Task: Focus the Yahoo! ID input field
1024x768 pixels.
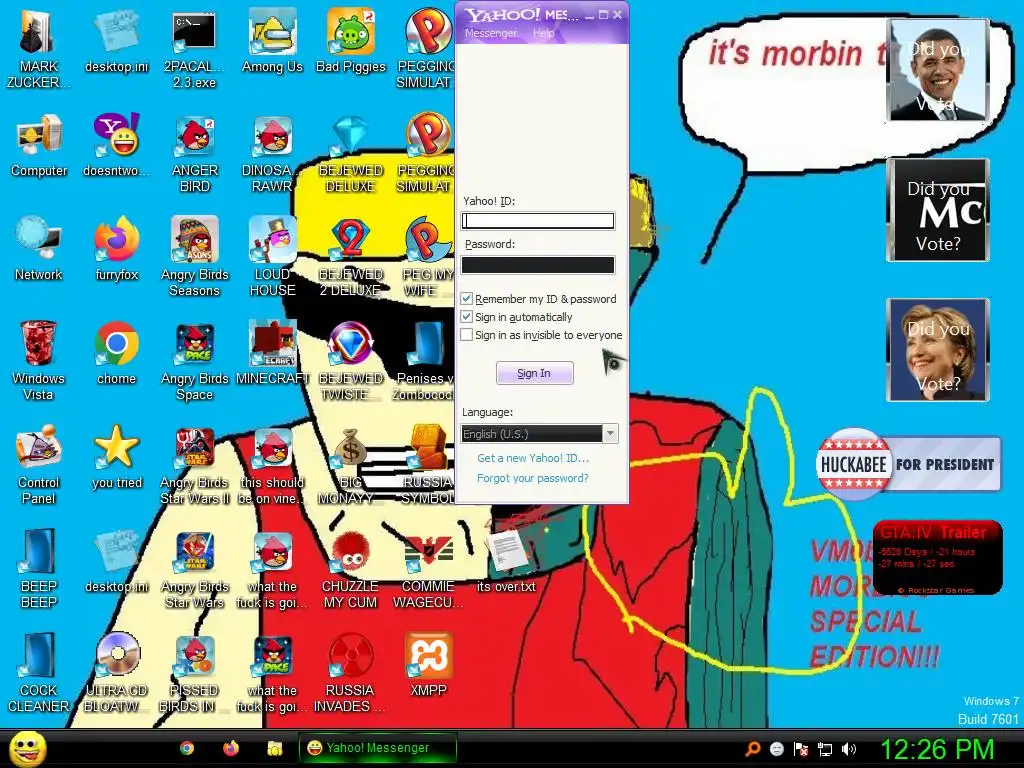Action: point(538,221)
